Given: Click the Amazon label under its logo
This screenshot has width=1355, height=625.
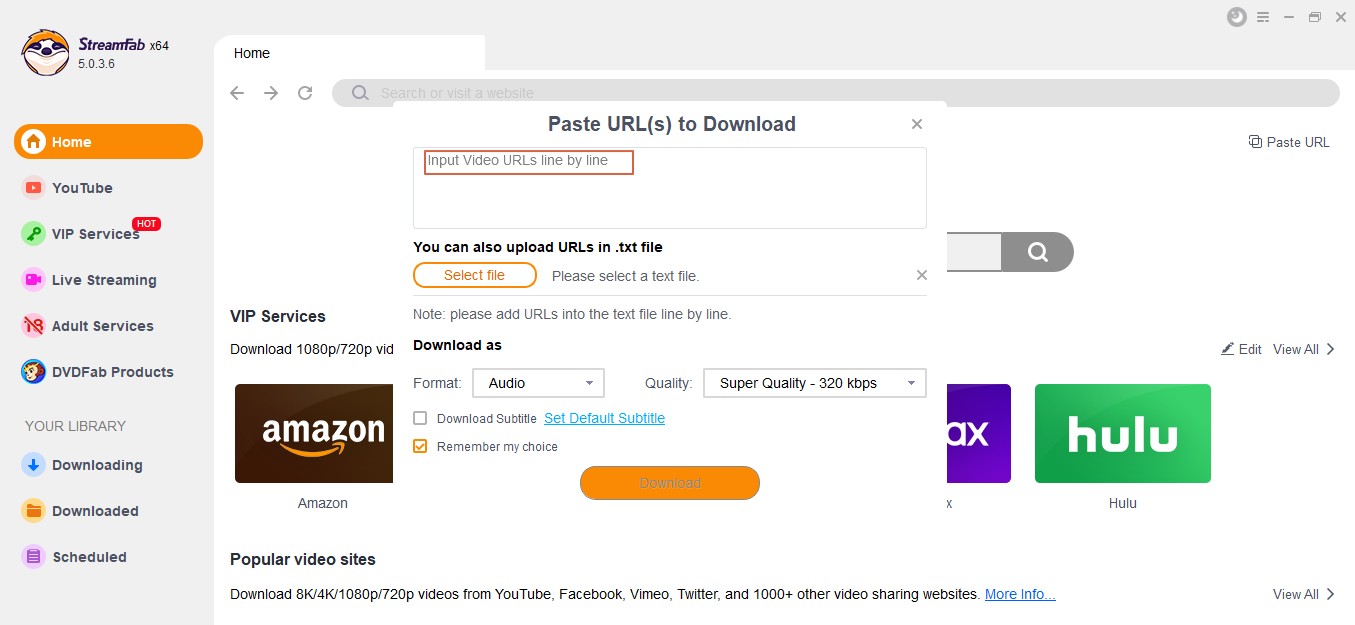Looking at the screenshot, I should click(323, 503).
